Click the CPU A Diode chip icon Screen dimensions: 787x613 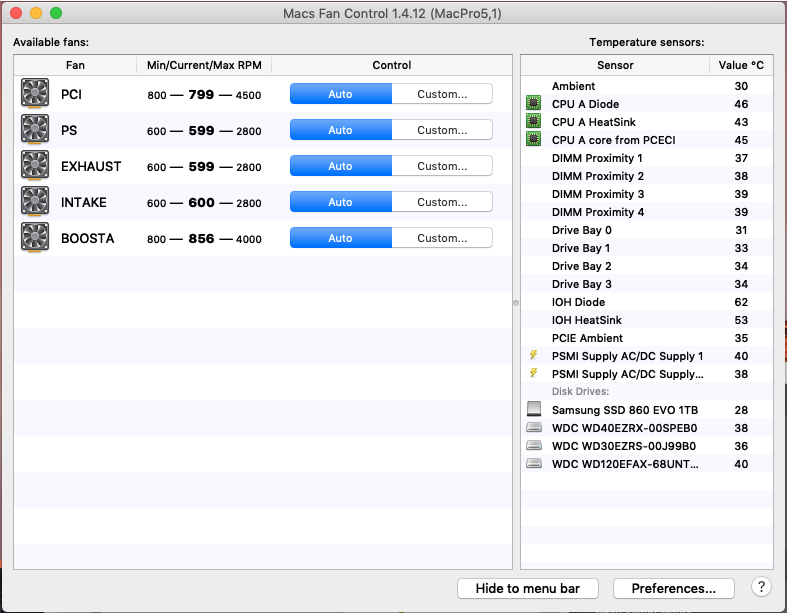click(534, 103)
